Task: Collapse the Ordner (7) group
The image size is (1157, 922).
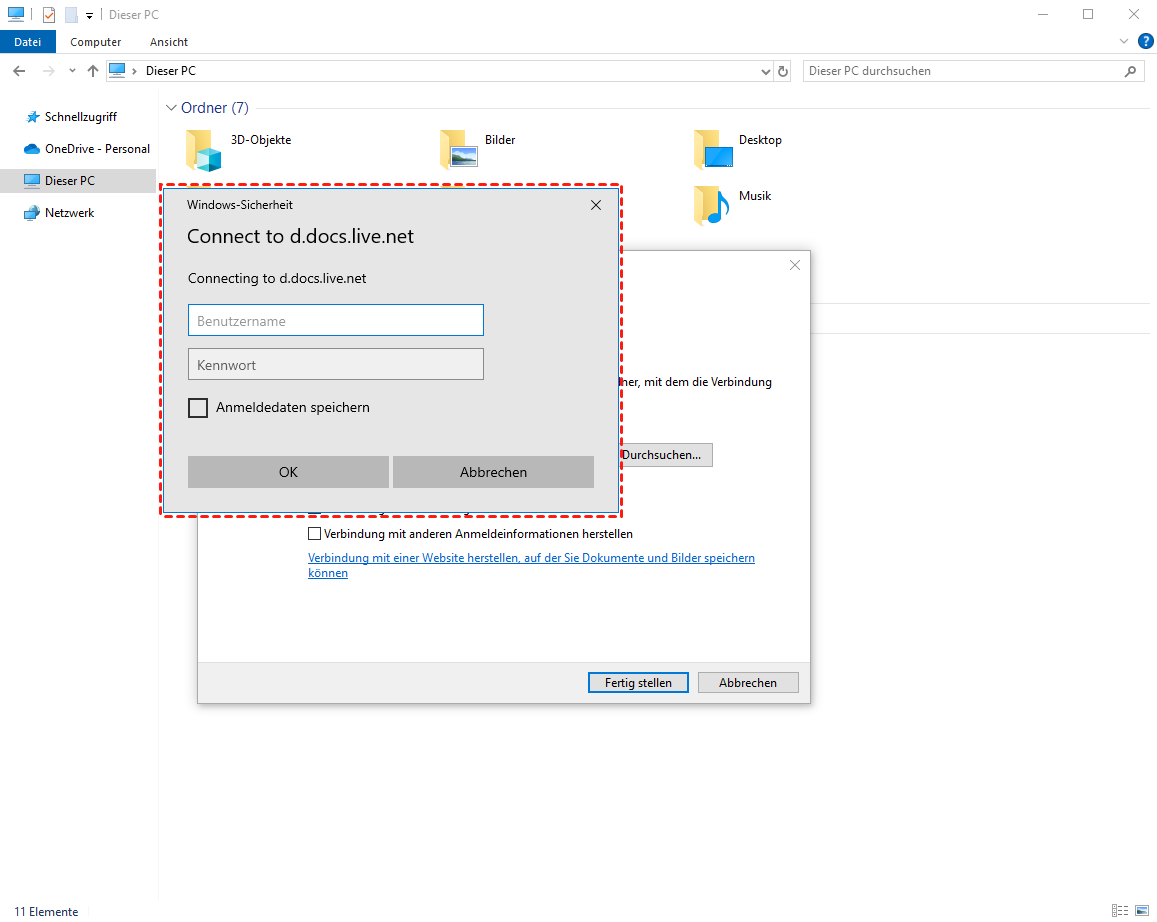Action: click(x=171, y=108)
